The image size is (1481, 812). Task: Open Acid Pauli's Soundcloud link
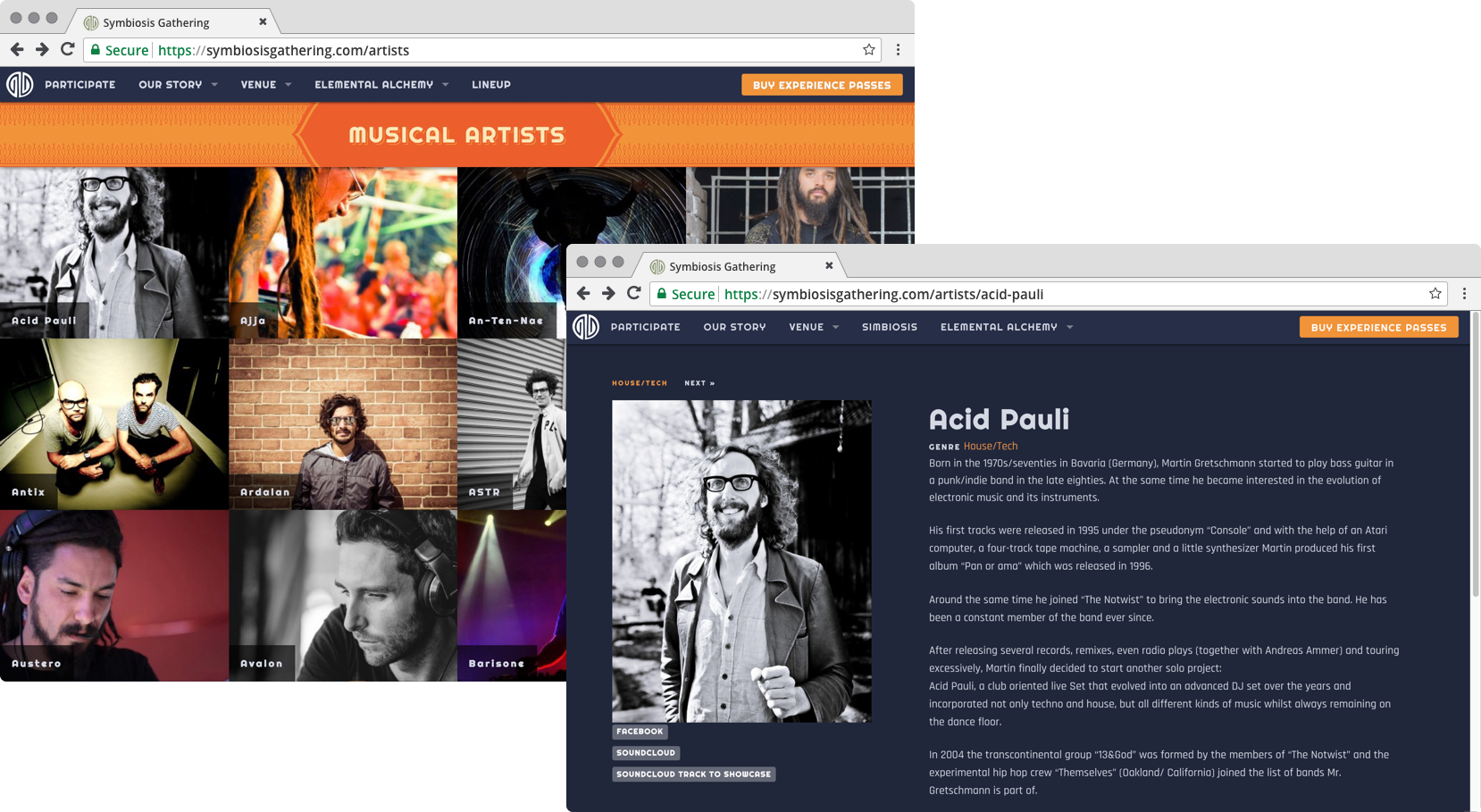[646, 753]
